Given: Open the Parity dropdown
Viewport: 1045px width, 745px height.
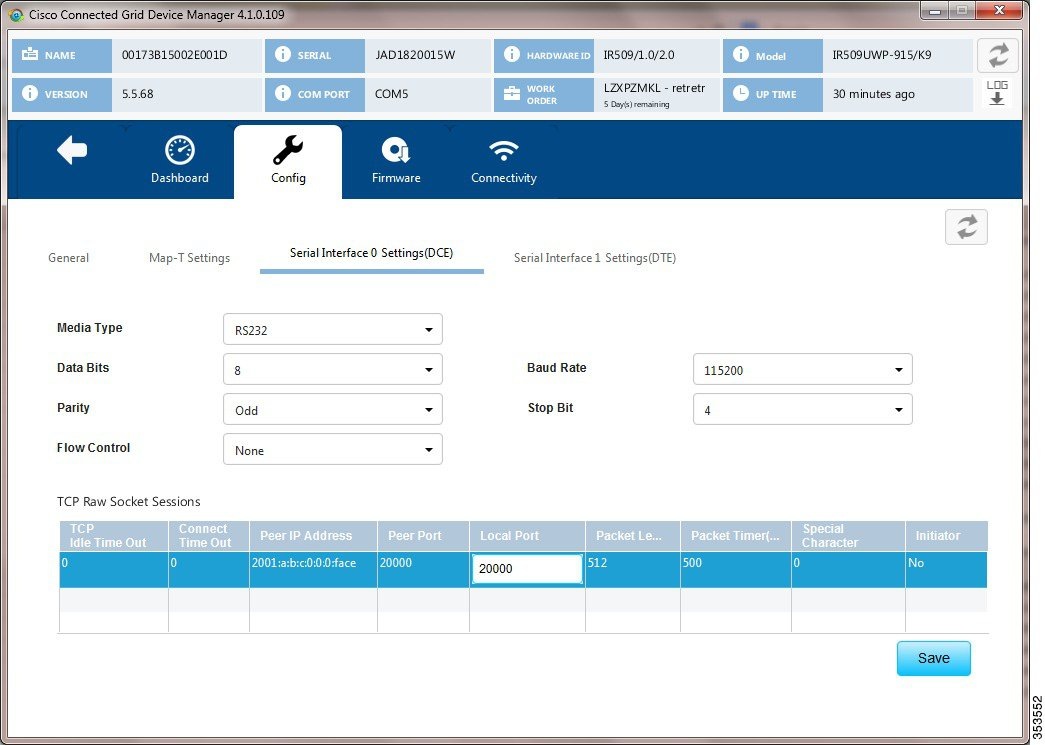Looking at the screenshot, I should [333, 409].
